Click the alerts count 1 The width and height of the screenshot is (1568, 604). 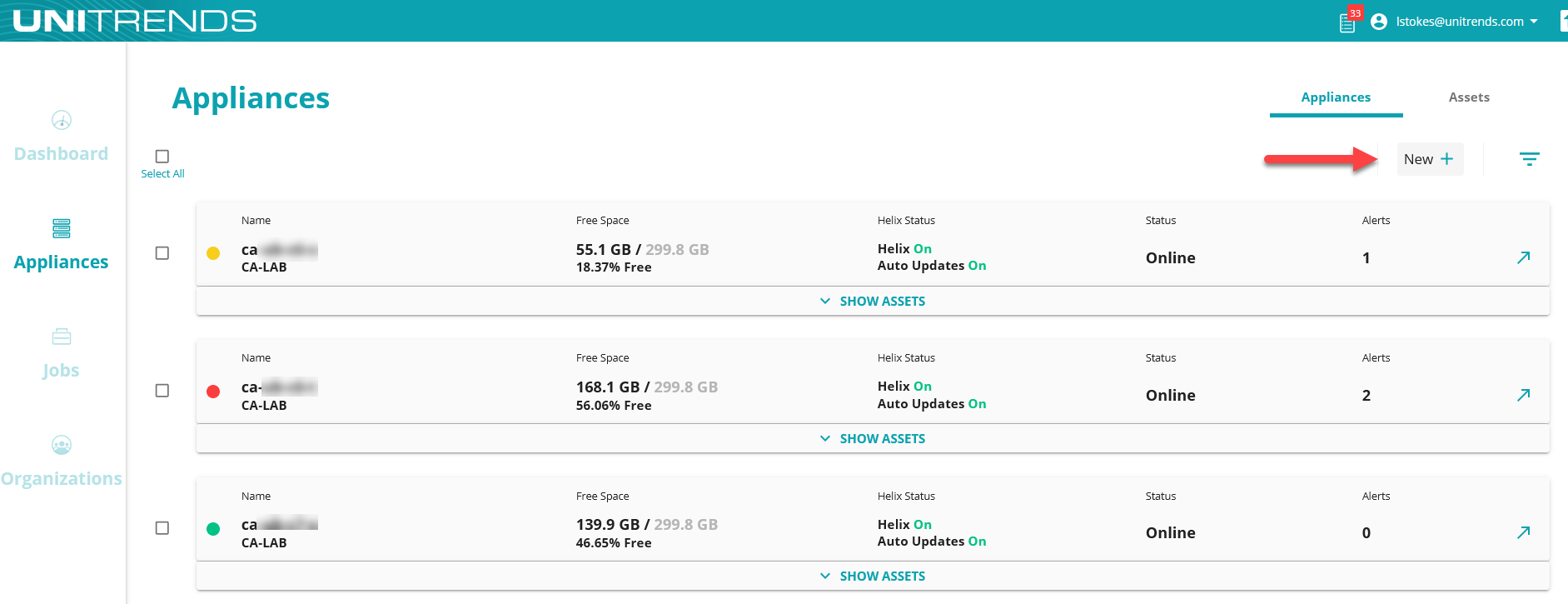pyautogui.click(x=1366, y=258)
